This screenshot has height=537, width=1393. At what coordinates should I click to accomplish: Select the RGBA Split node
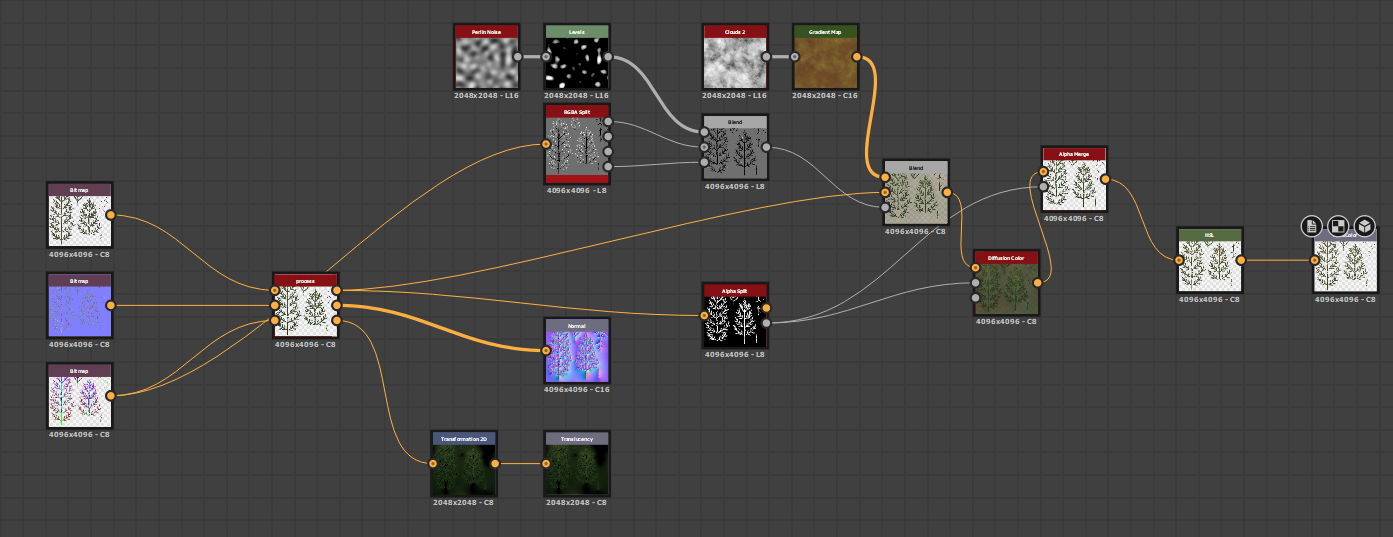(x=577, y=144)
